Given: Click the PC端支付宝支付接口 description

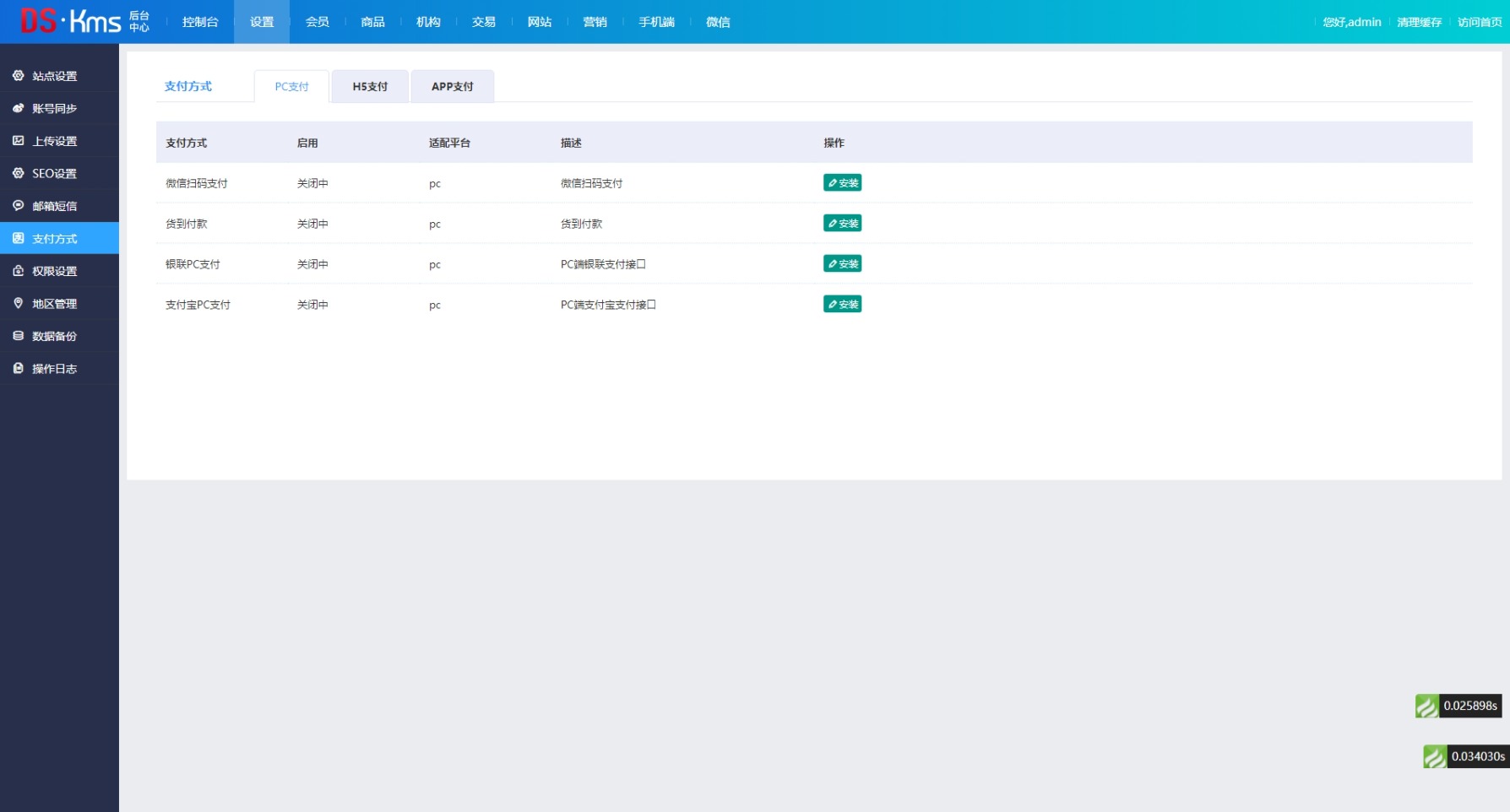Looking at the screenshot, I should click(608, 305).
